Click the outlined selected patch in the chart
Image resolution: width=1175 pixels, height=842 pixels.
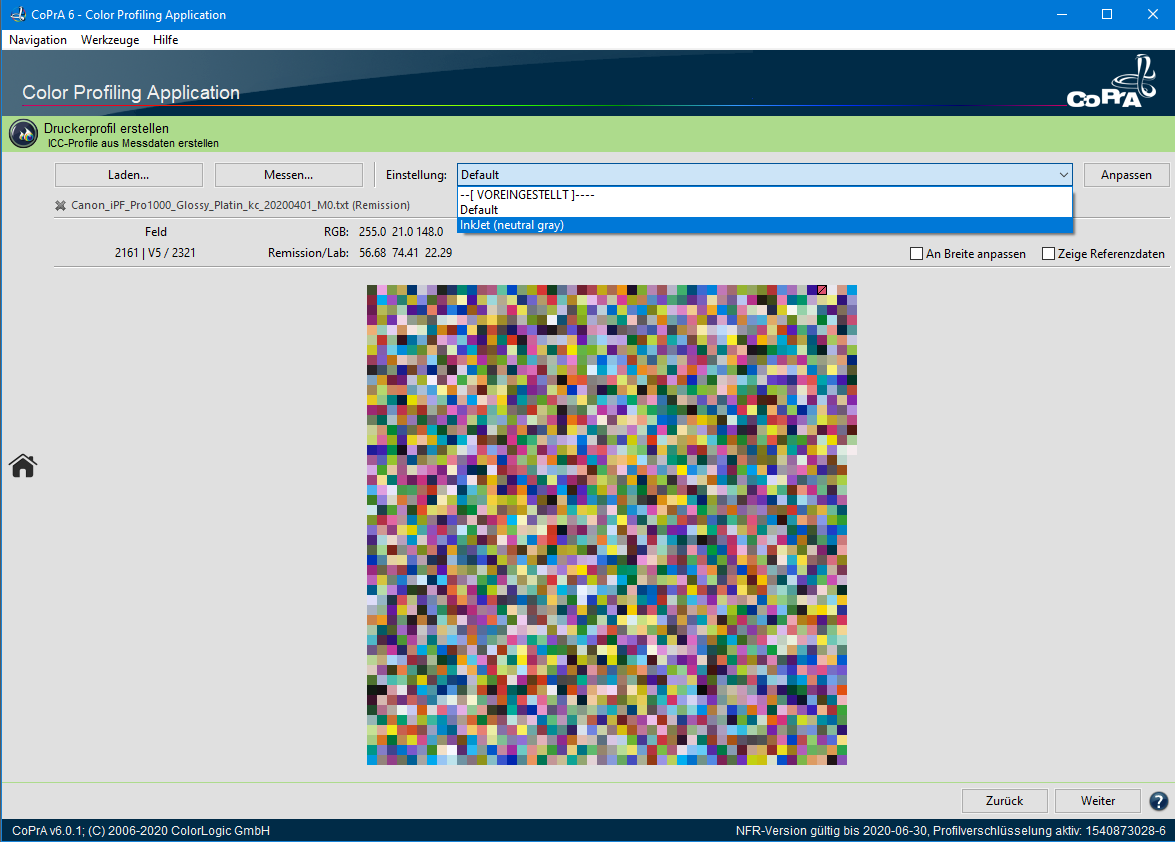click(822, 290)
